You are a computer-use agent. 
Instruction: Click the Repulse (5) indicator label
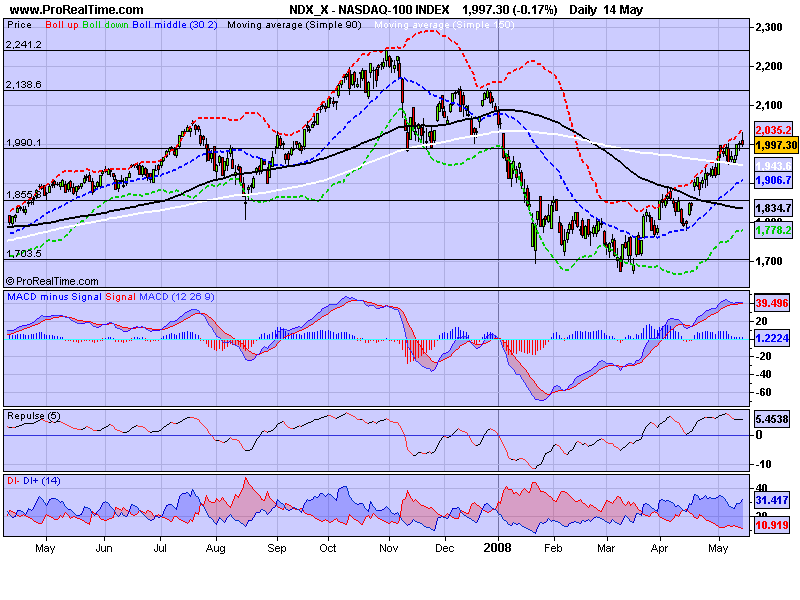click(x=34, y=416)
